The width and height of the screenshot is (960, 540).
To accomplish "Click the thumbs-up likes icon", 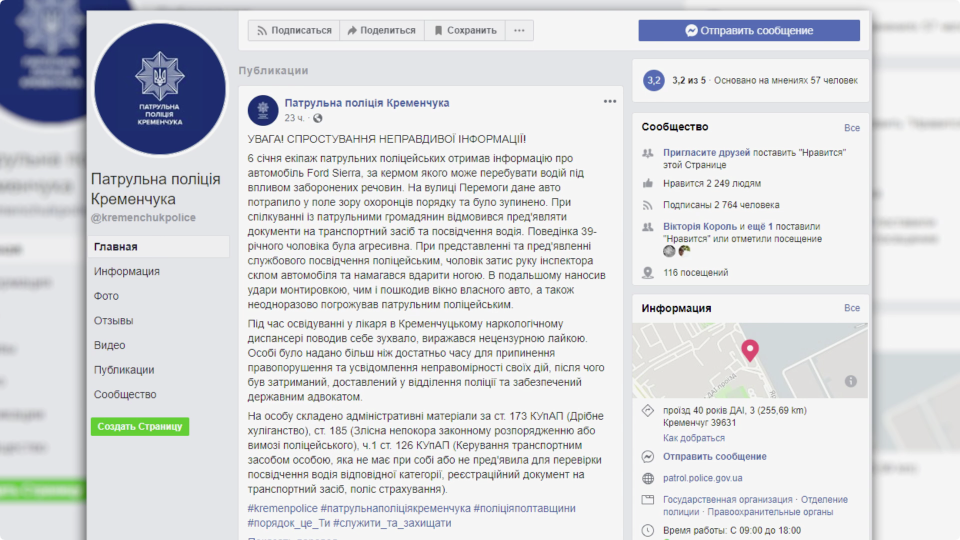I will pyautogui.click(x=648, y=183).
